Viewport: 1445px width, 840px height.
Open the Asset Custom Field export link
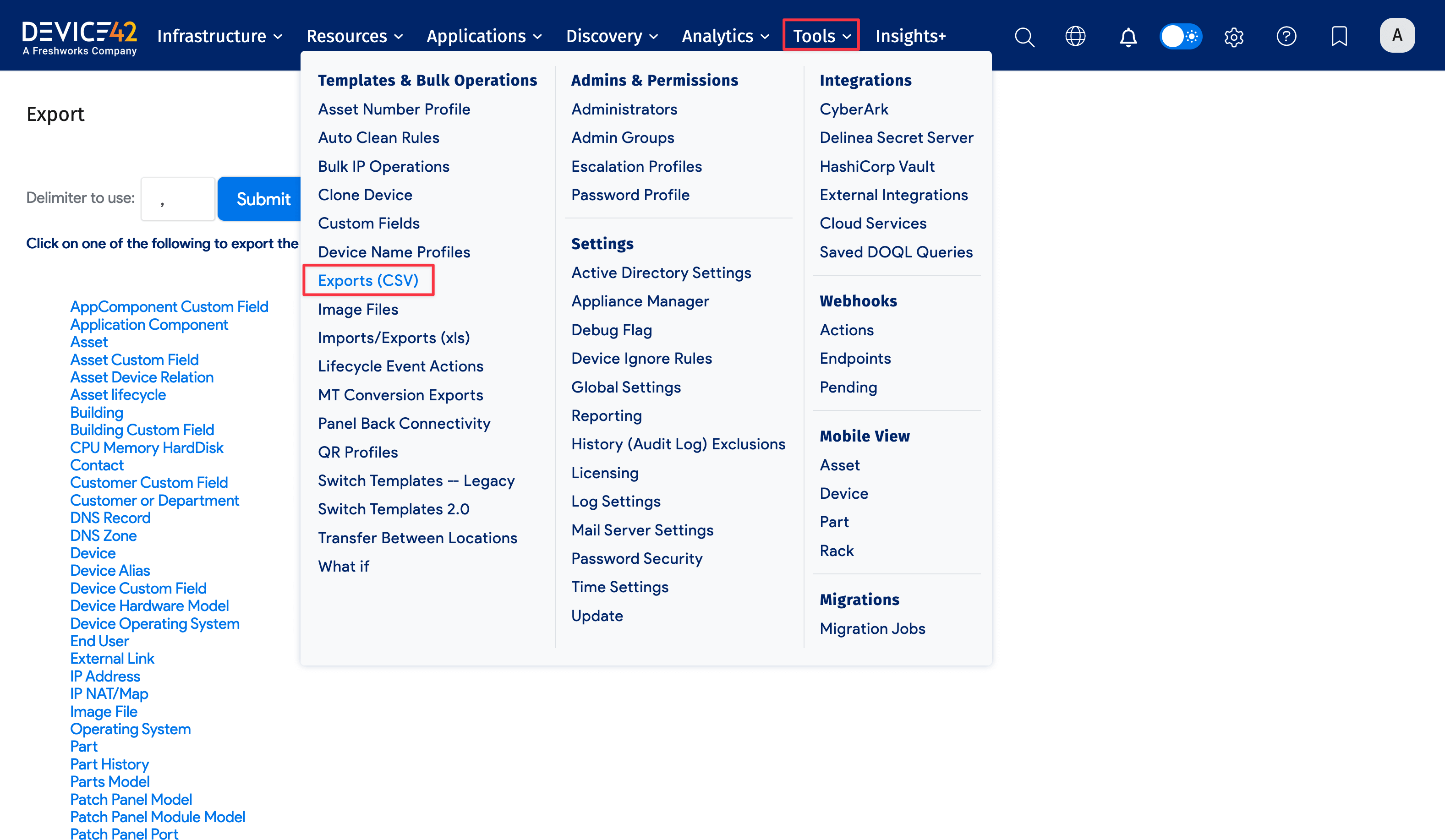134,360
